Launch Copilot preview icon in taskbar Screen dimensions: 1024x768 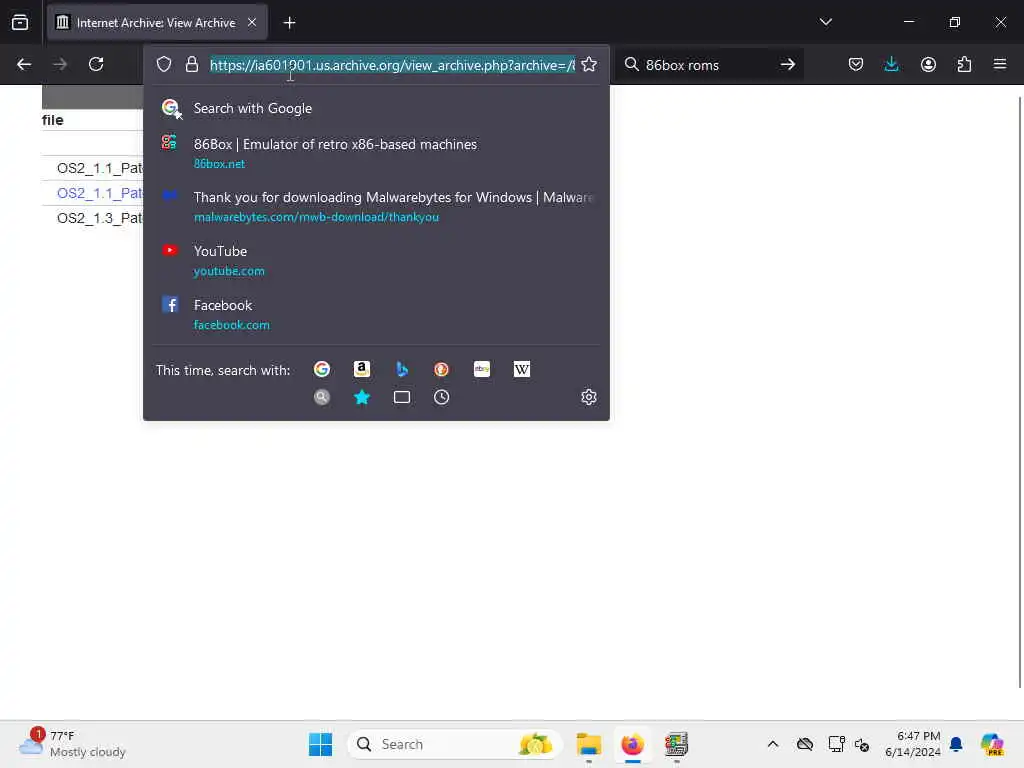click(x=992, y=744)
